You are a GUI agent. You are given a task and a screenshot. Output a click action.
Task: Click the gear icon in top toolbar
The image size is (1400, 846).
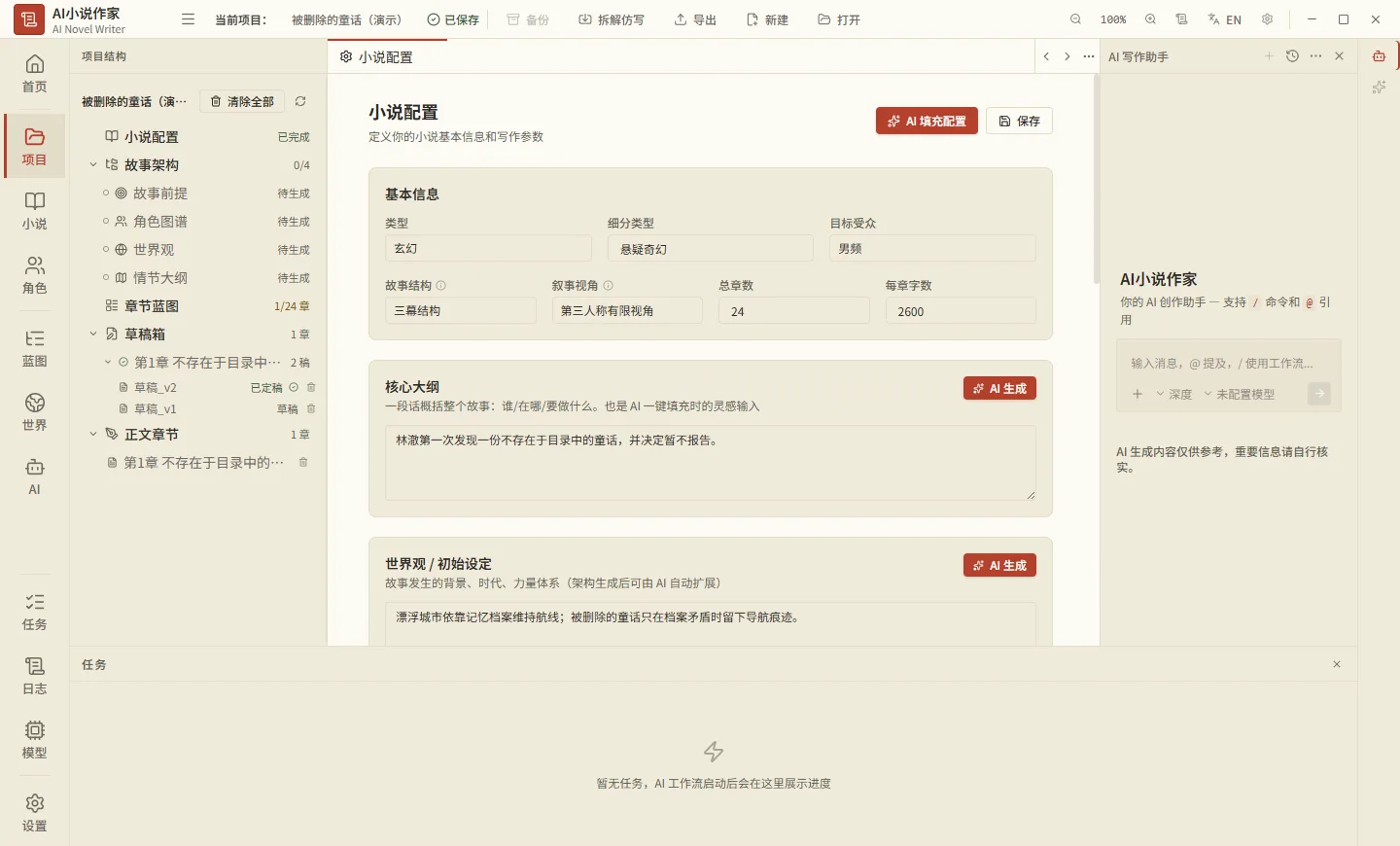click(1267, 19)
